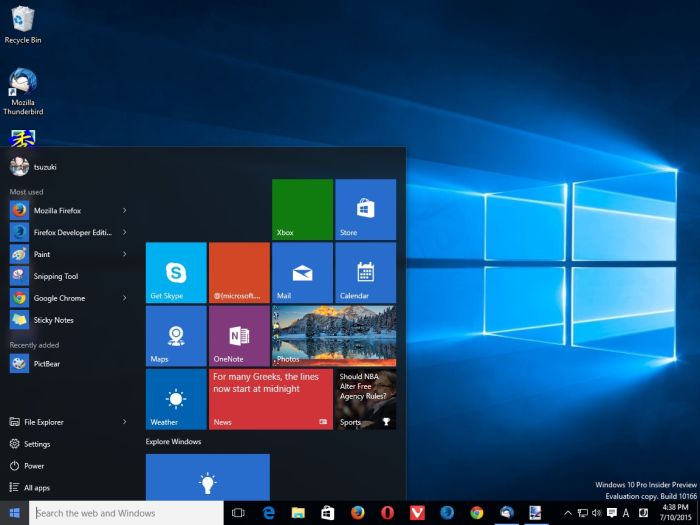The width and height of the screenshot is (700, 525).
Task: Open the Calendar tile
Action: tap(365, 272)
